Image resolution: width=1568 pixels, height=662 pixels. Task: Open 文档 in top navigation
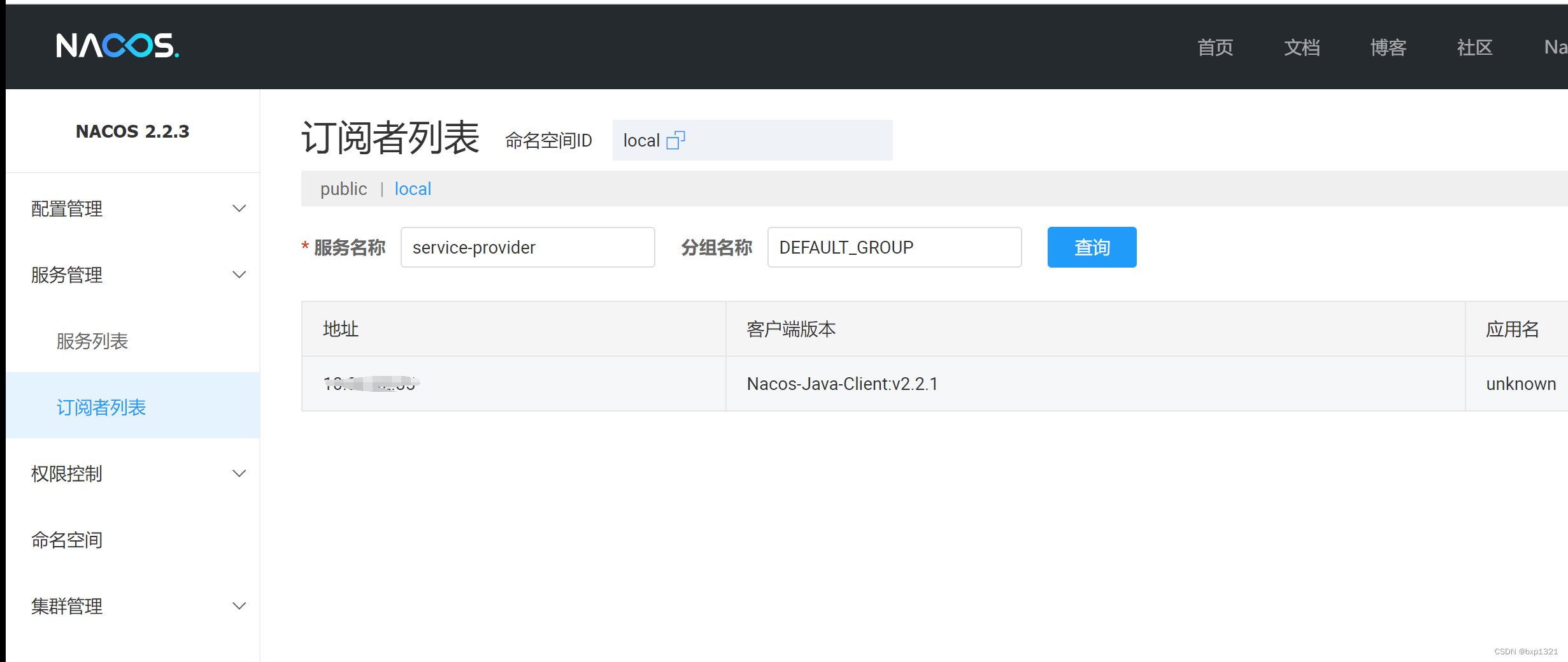1302,47
